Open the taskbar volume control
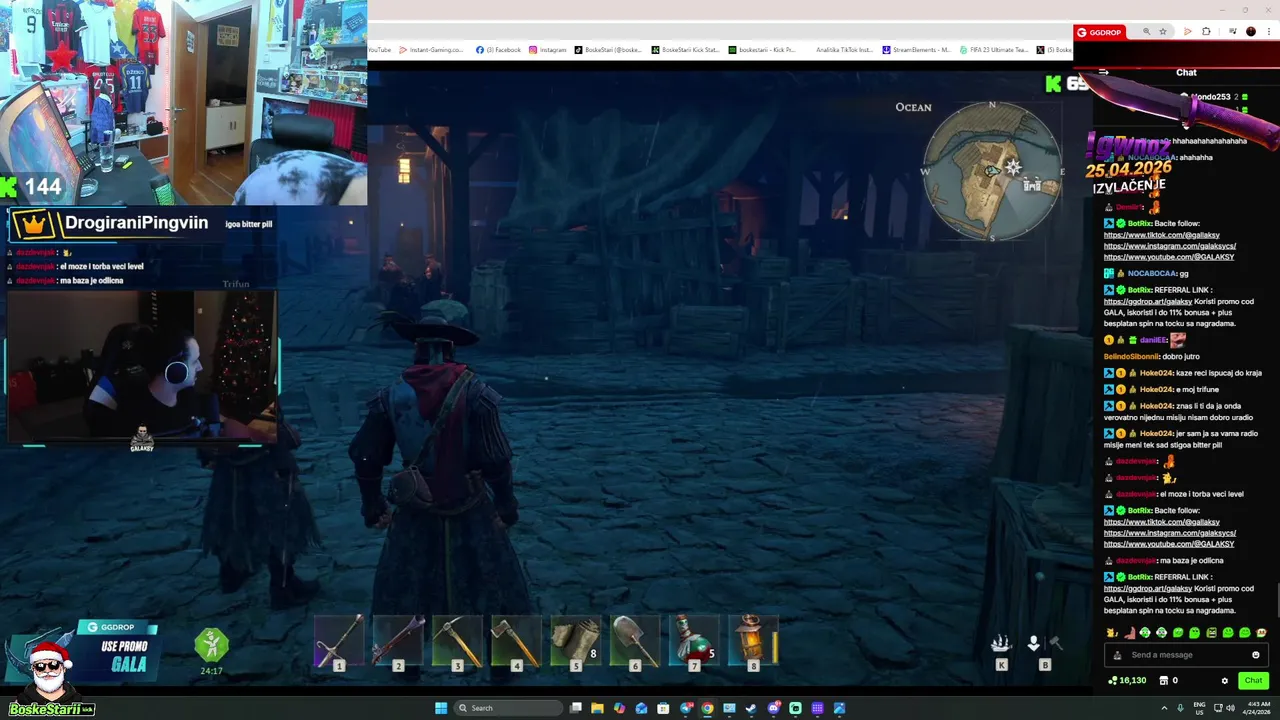 [x=1231, y=708]
